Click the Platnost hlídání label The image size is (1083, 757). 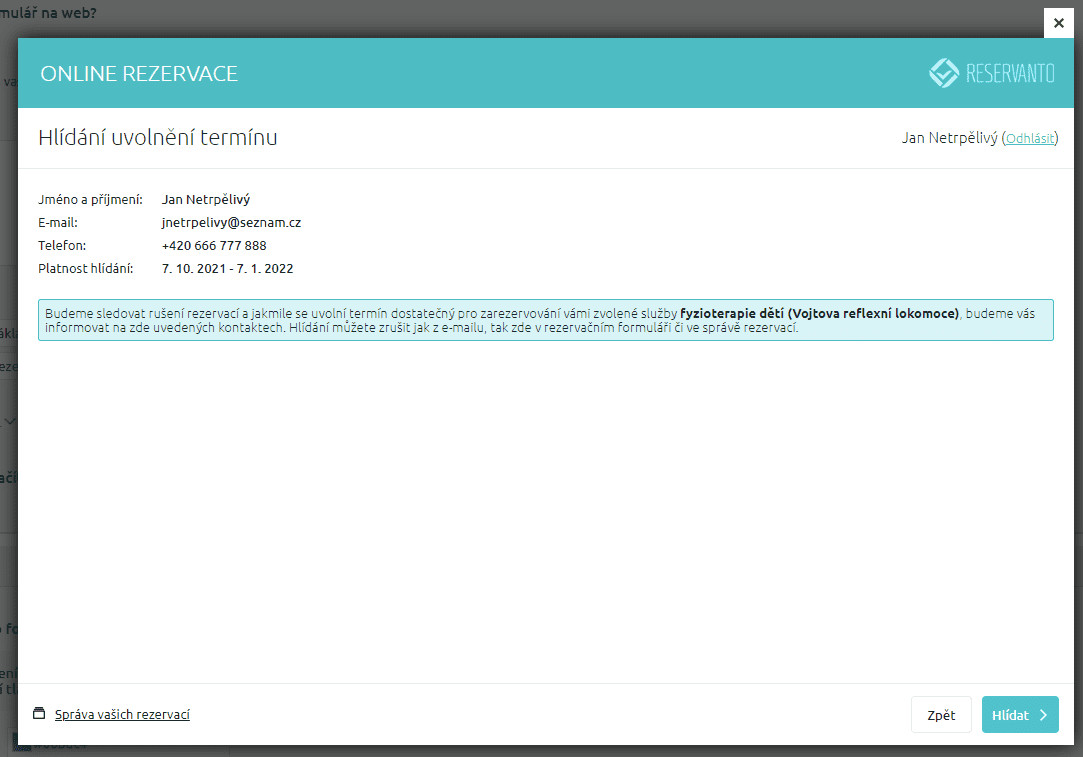click(85, 269)
